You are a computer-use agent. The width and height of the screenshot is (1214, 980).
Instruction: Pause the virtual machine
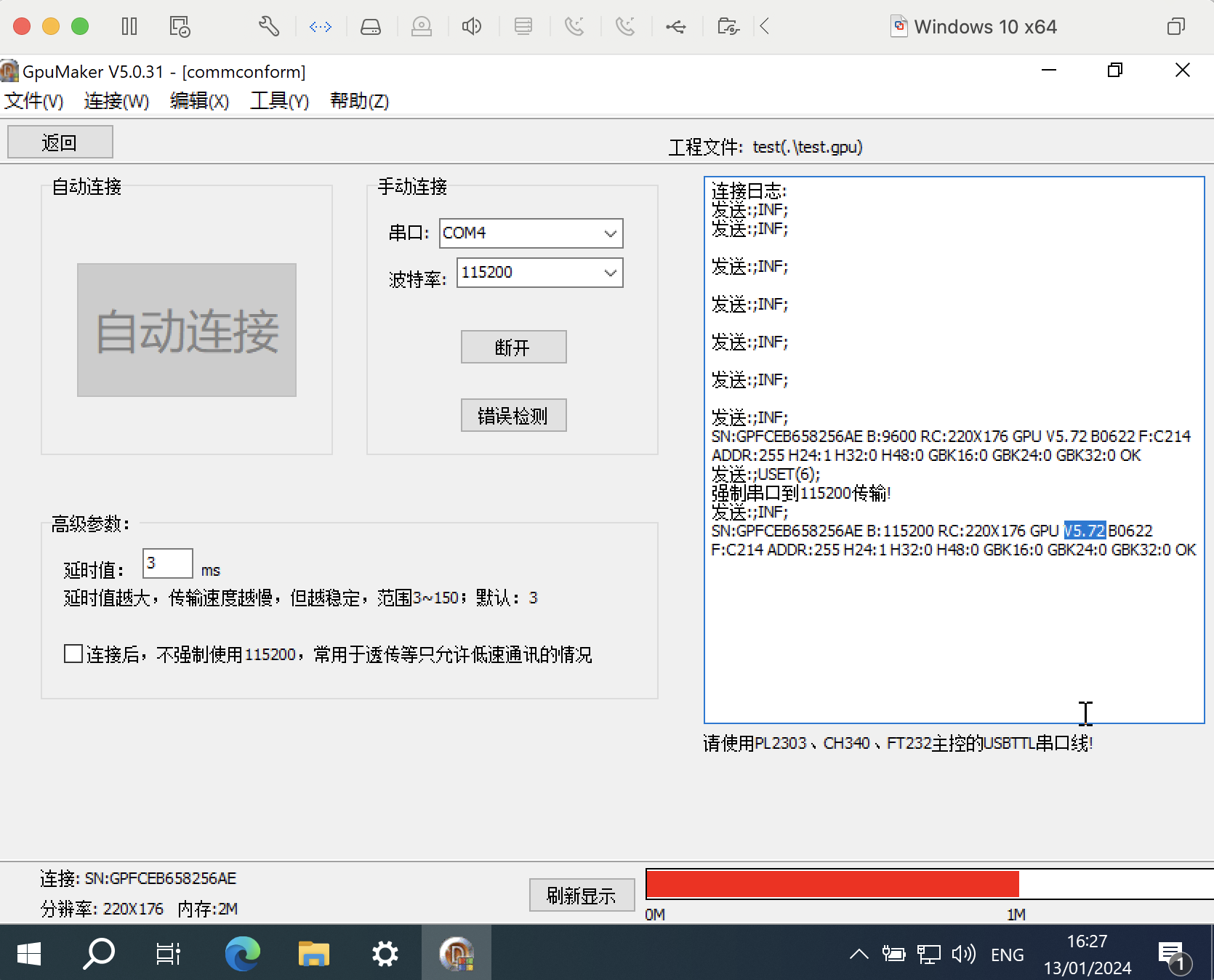click(129, 27)
